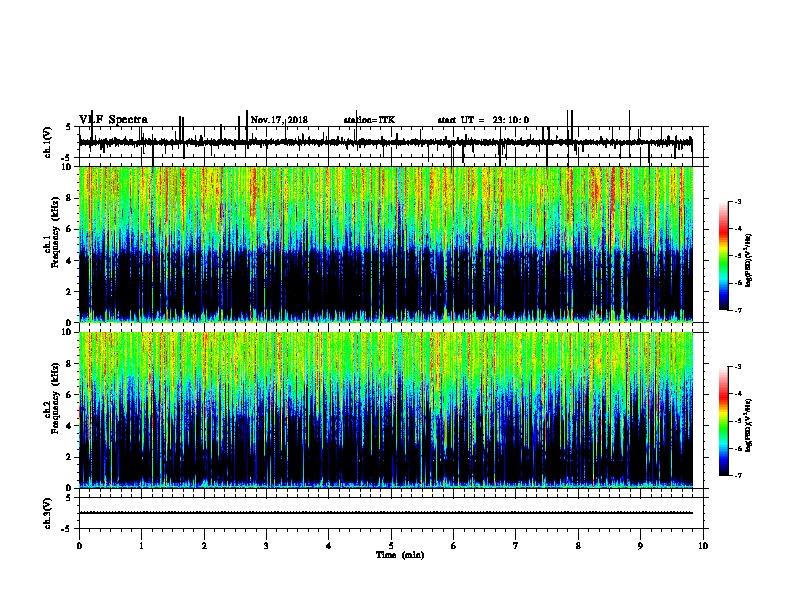Click inside the ch.2 frequency spectrogram
This screenshot has width=792, height=612.
point(385,410)
